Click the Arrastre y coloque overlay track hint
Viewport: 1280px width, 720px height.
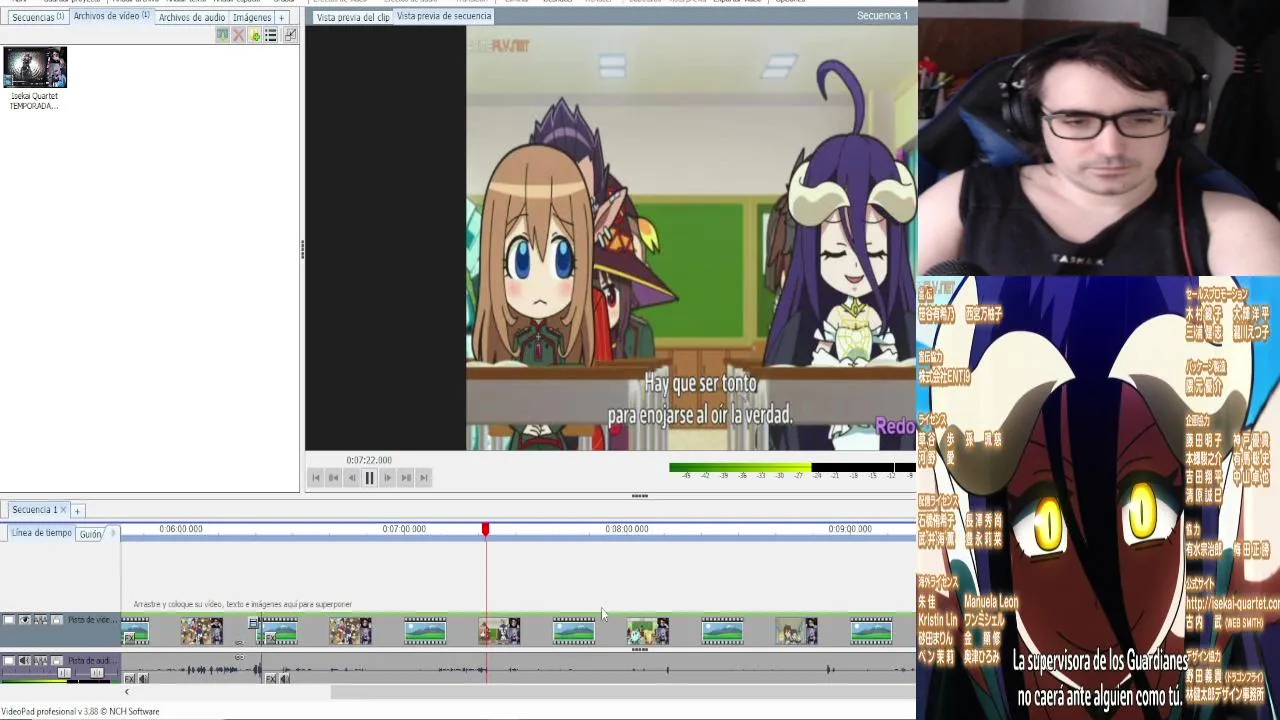coord(242,605)
